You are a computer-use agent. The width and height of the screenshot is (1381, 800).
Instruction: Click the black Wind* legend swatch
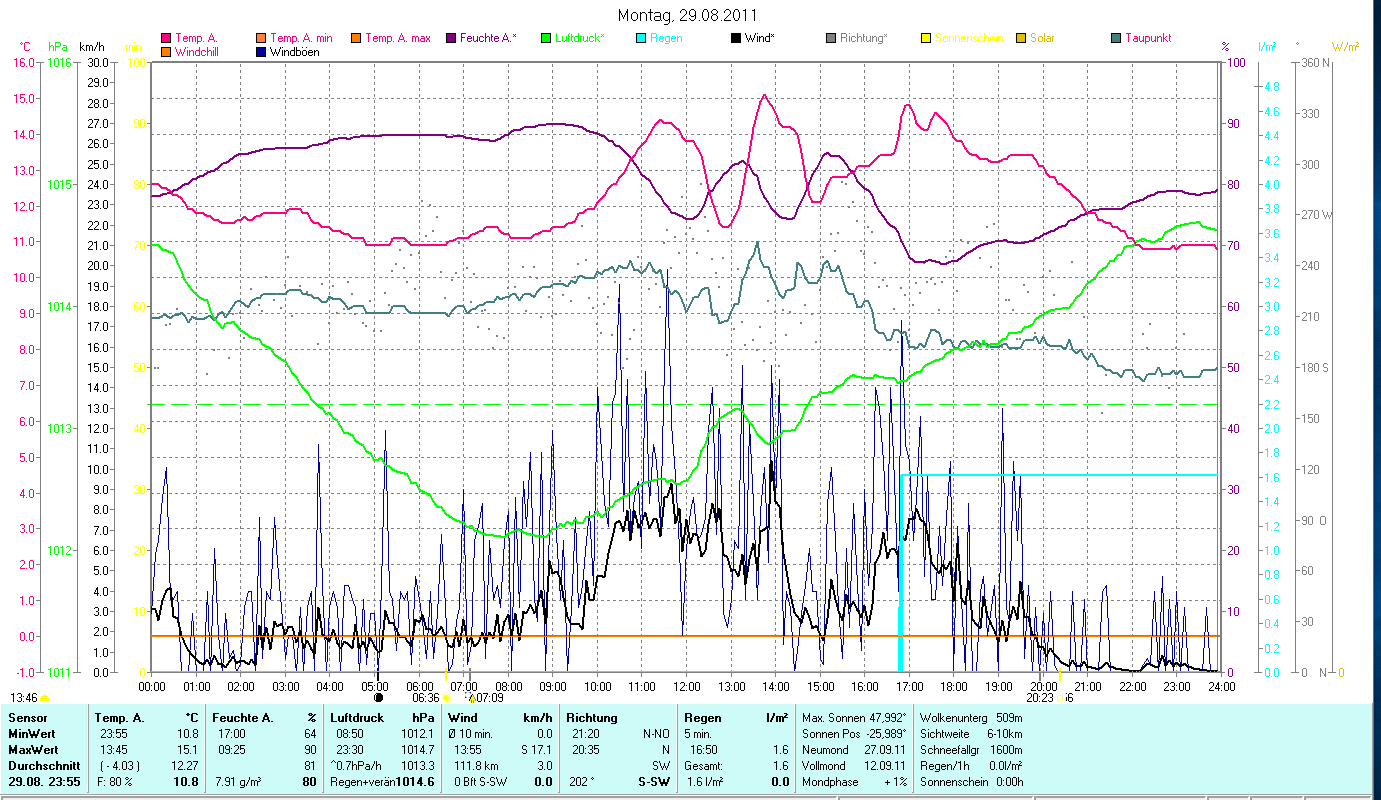click(735, 38)
